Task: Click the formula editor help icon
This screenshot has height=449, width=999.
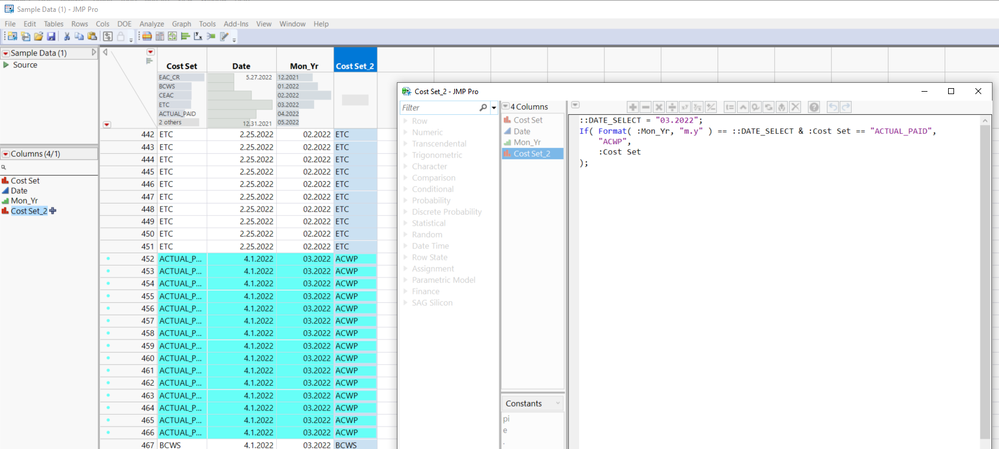Action: [x=814, y=107]
